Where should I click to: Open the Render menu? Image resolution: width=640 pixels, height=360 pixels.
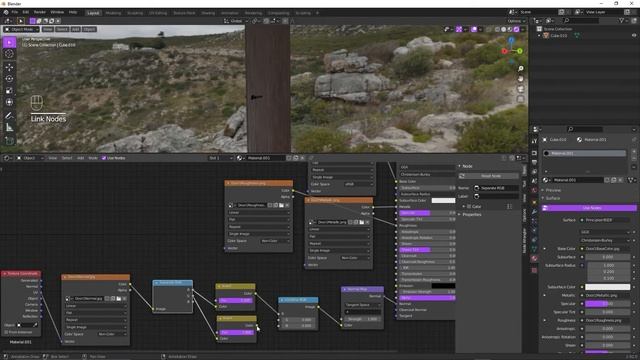pos(40,12)
